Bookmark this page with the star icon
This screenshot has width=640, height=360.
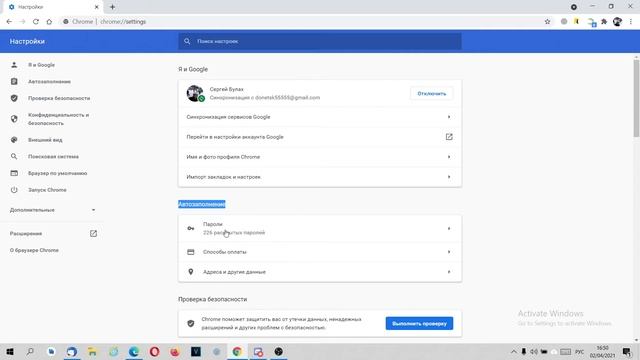[547, 22]
